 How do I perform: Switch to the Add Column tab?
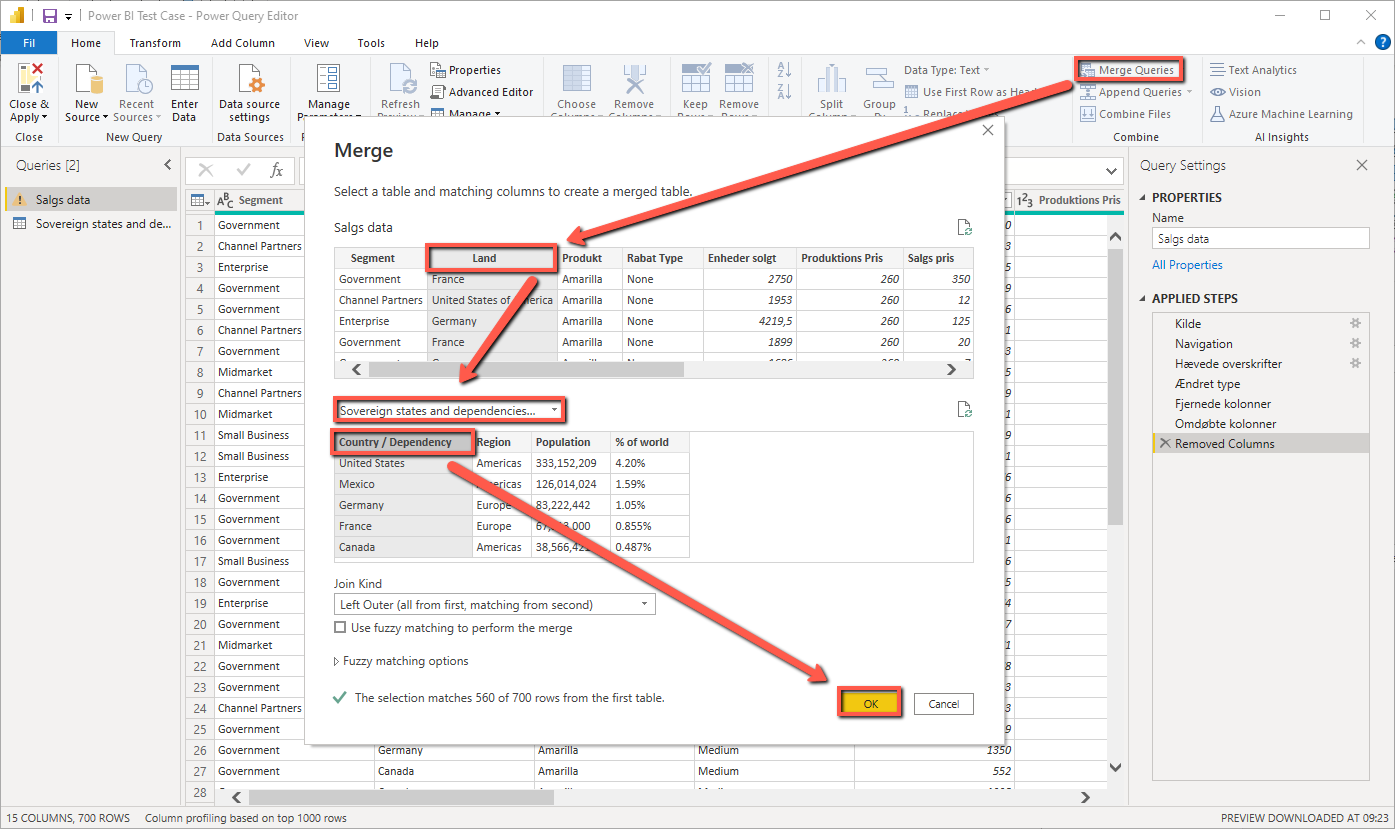pyautogui.click(x=243, y=43)
